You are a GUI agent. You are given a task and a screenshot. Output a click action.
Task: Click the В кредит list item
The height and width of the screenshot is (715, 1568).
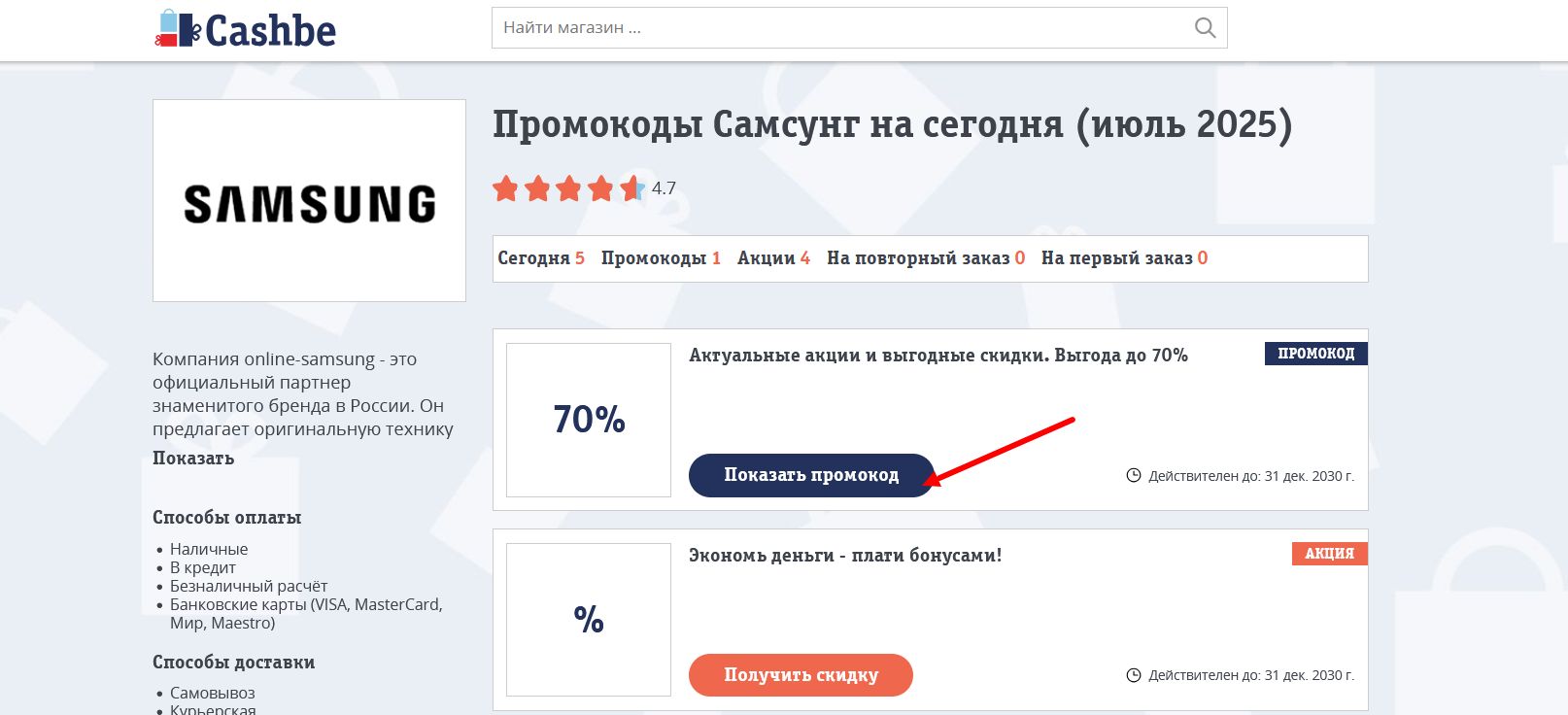203,567
